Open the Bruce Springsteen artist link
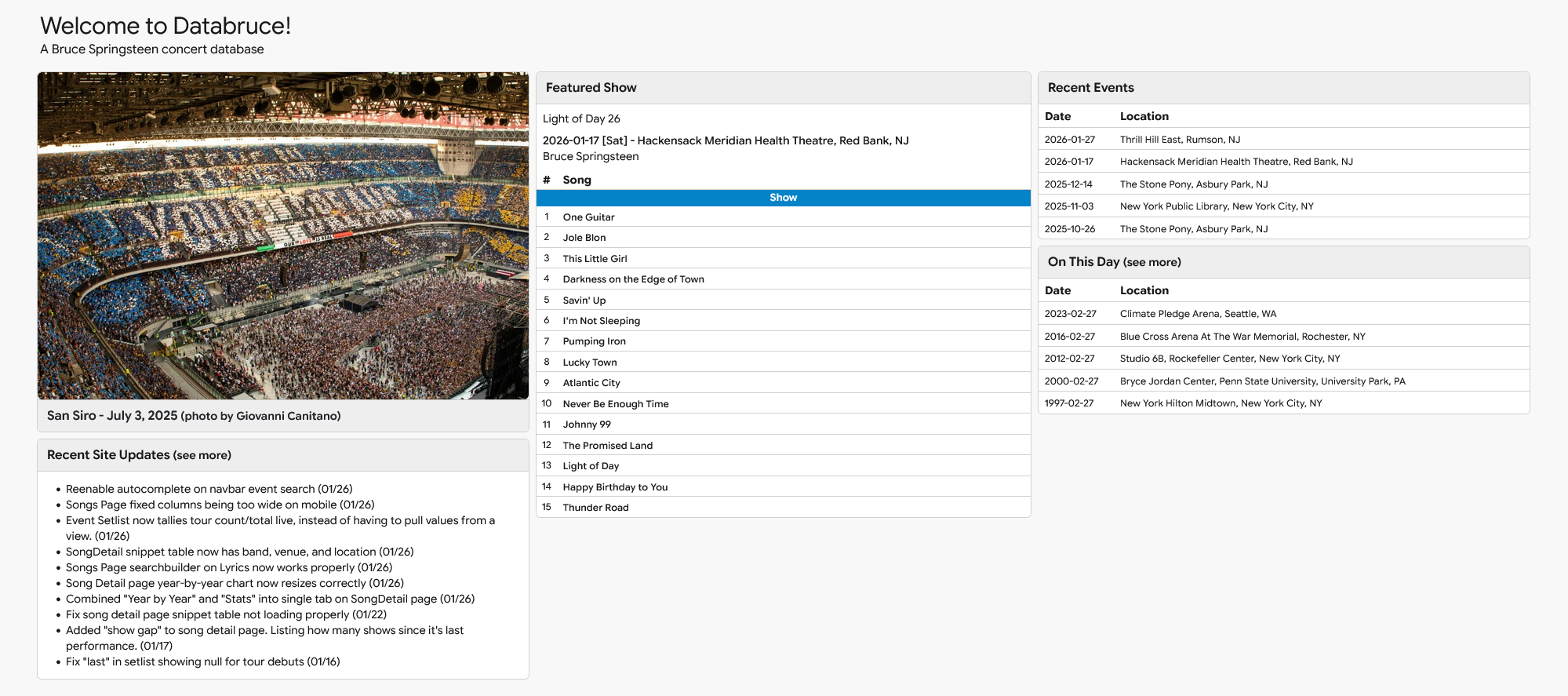The image size is (1568, 696). tap(591, 157)
